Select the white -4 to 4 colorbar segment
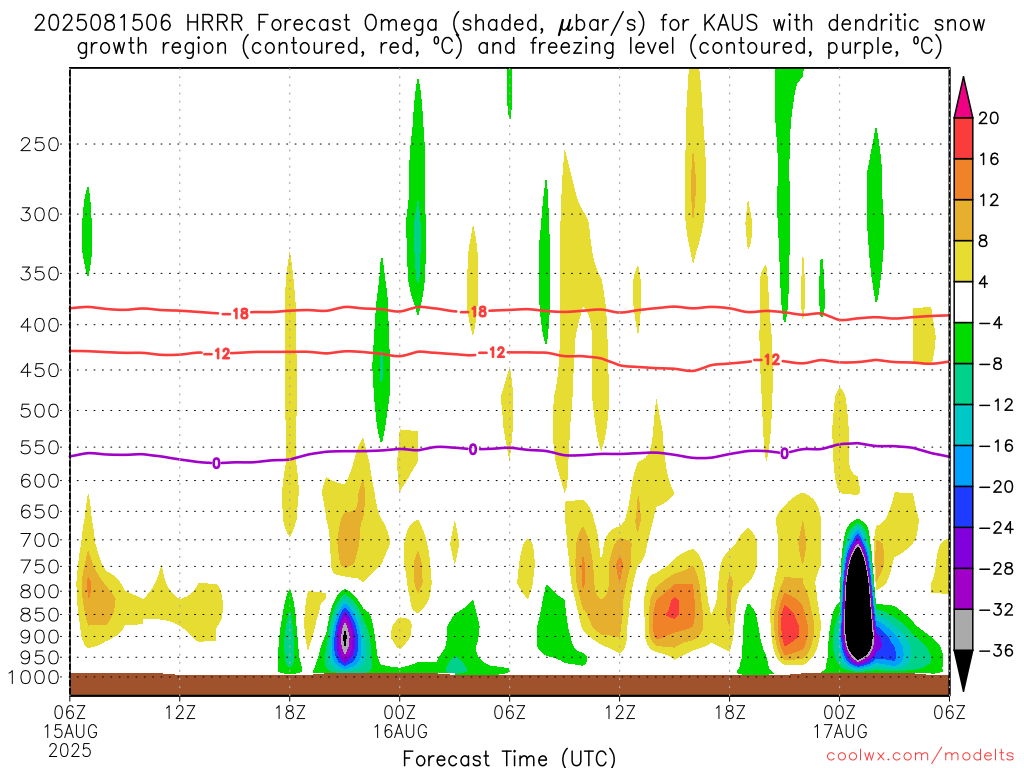Screen dimensions: 1024x768 point(963,302)
